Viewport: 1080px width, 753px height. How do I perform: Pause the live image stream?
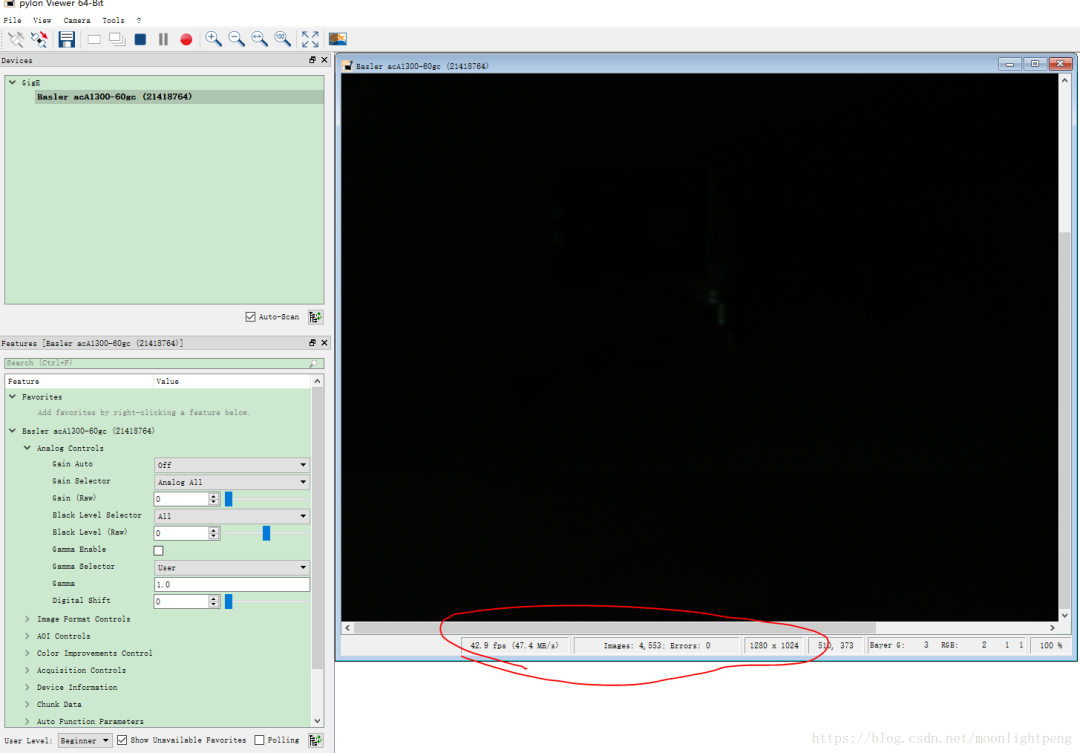click(x=163, y=39)
